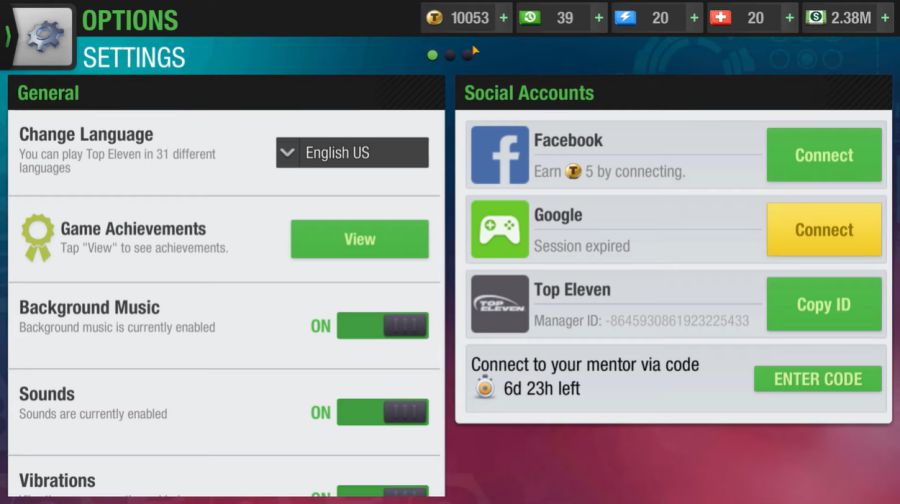The image size is (900, 504).
Task: Click the 10053 token balance
Action: pos(470,18)
